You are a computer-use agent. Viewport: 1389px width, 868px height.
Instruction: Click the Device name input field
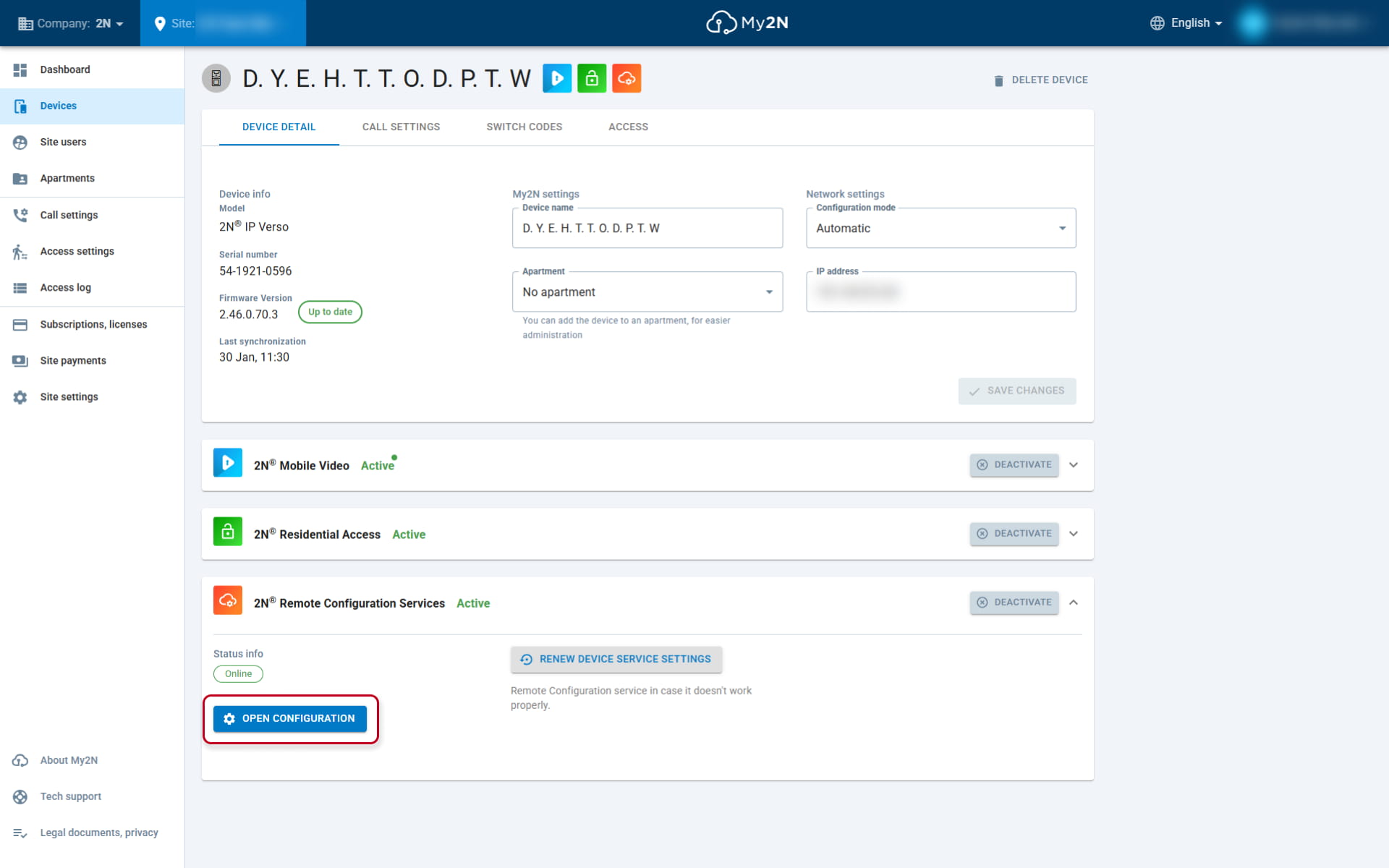(647, 228)
